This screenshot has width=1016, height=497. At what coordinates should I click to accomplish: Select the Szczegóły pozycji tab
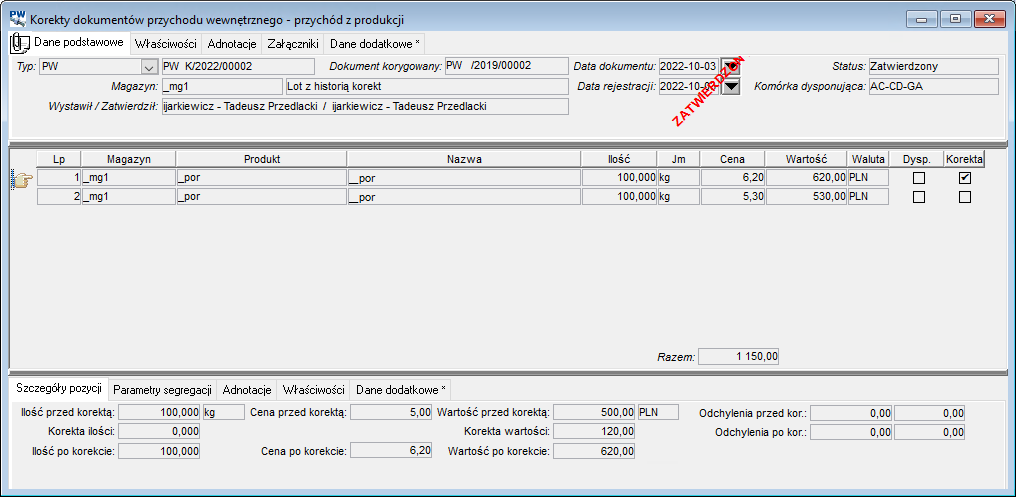point(59,389)
